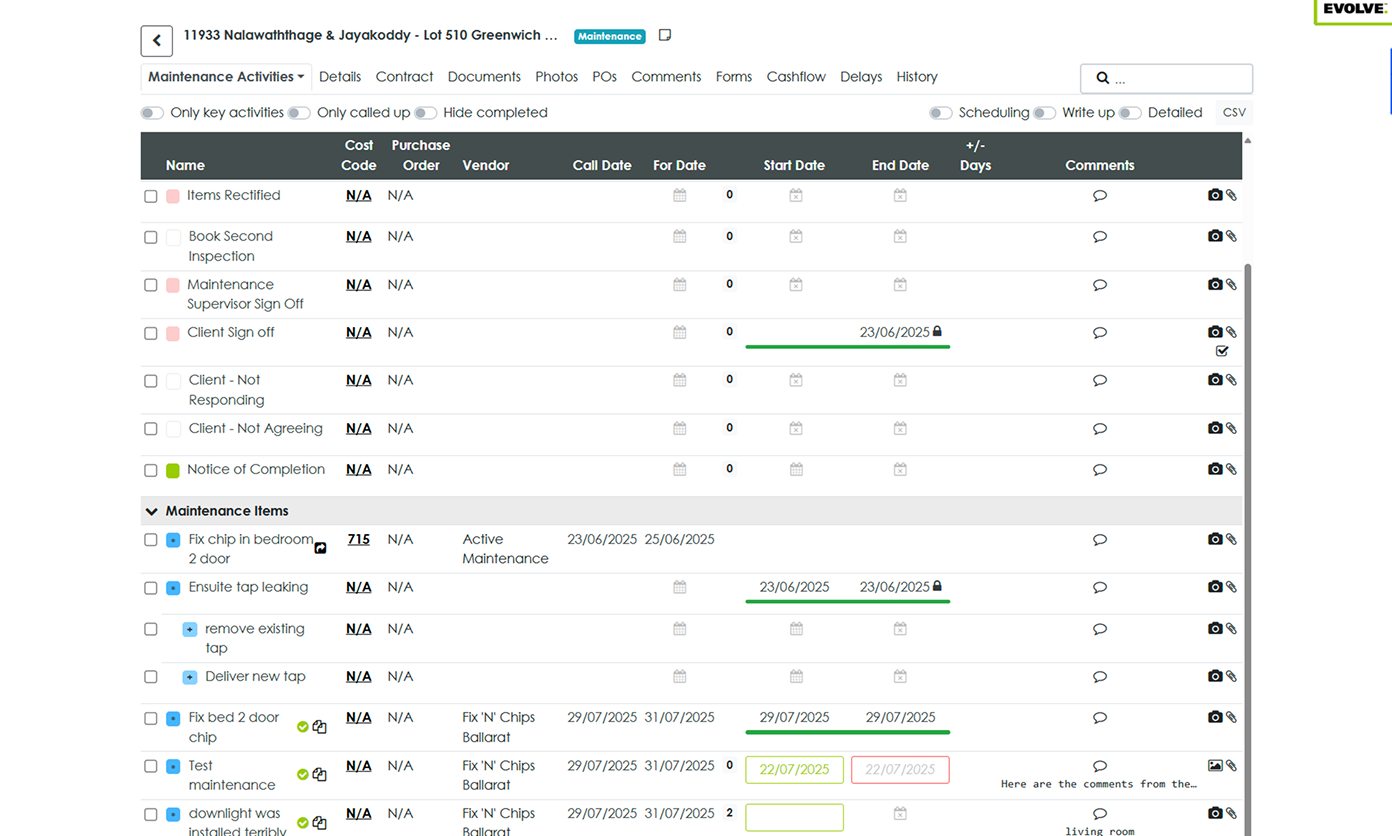1392x836 pixels.
Task: Open the Maintenance Activities dropdown
Action: coord(226,77)
